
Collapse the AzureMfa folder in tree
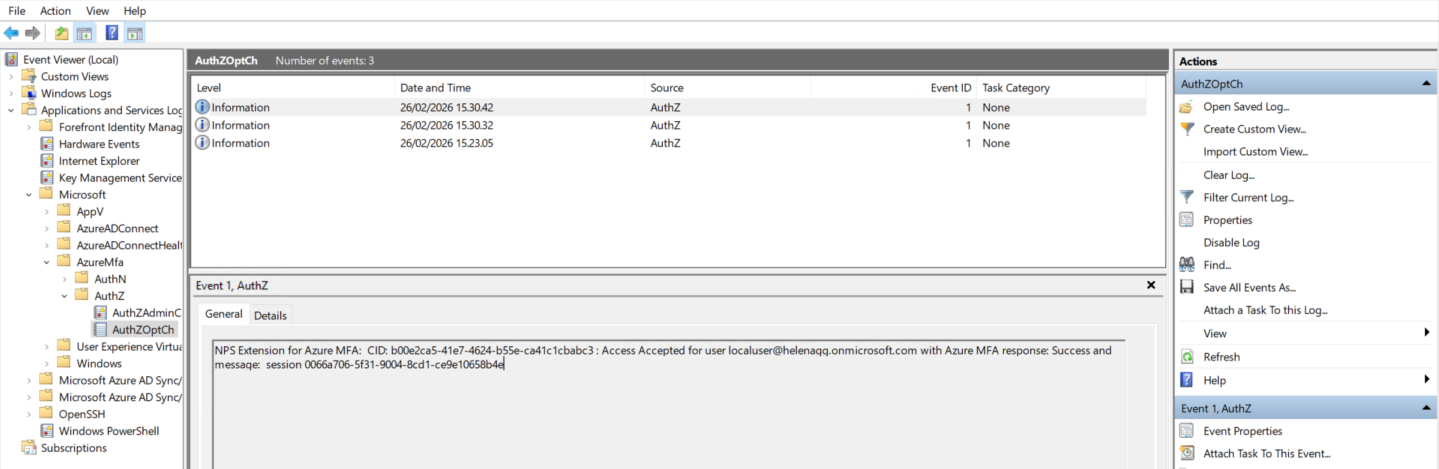[x=47, y=262]
